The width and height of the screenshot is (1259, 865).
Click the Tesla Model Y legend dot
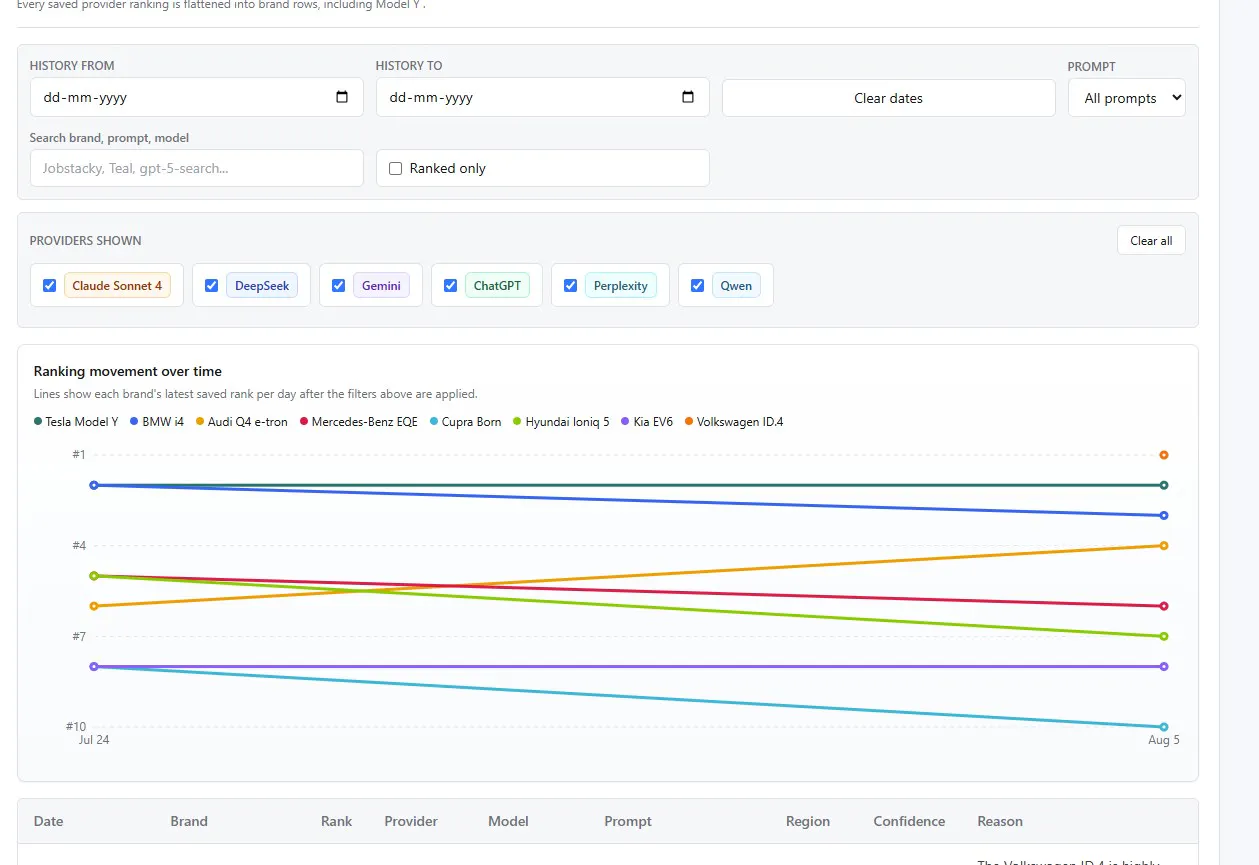click(38, 422)
